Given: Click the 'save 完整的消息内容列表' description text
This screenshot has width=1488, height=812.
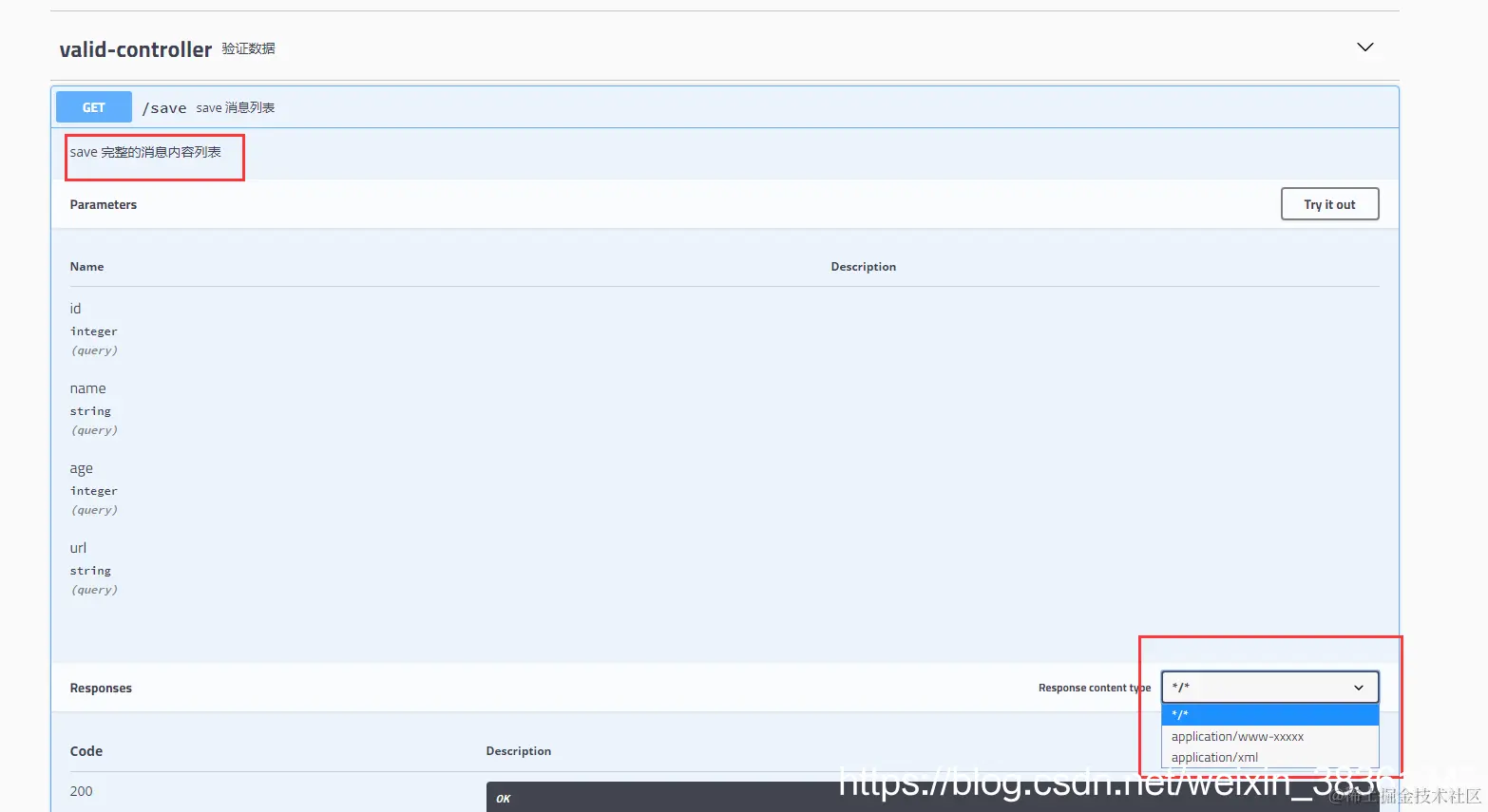Looking at the screenshot, I should click(x=145, y=152).
